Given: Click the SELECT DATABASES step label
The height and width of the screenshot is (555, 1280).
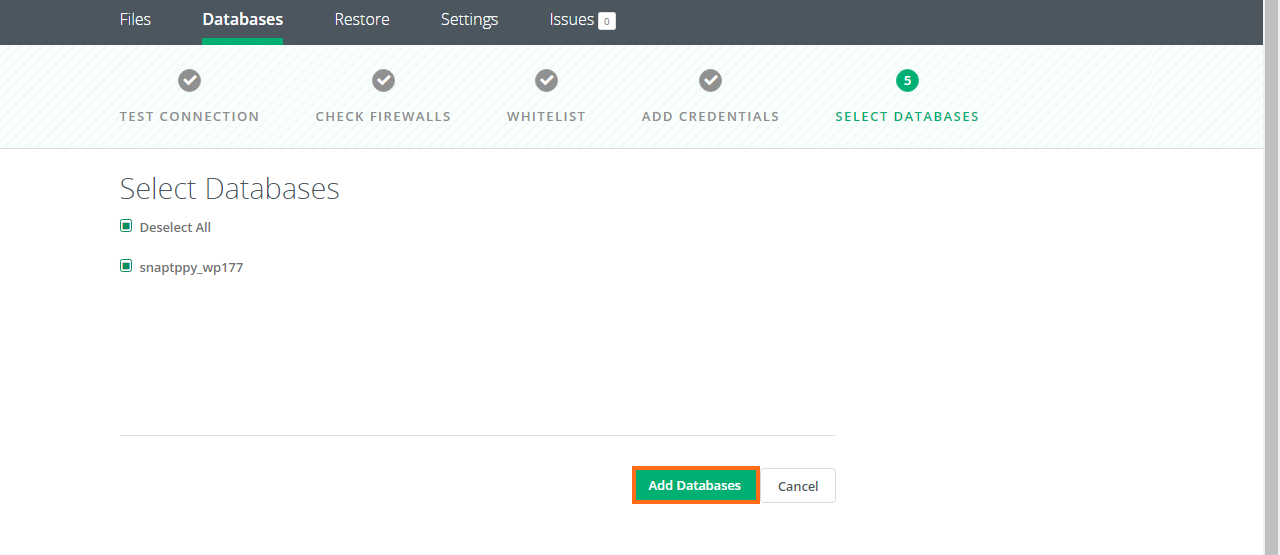Looking at the screenshot, I should pyautogui.click(x=907, y=116).
